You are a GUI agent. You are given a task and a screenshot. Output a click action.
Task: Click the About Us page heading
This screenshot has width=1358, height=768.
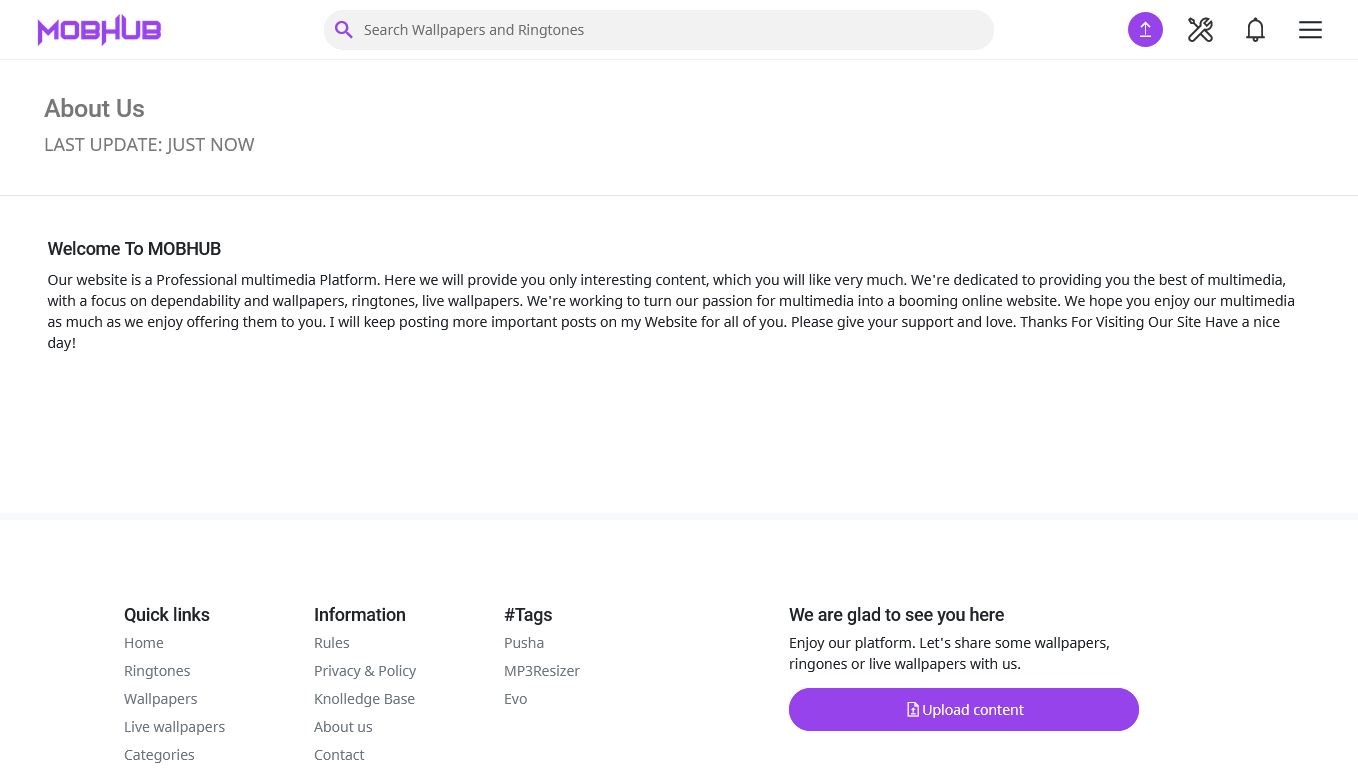tap(94, 109)
